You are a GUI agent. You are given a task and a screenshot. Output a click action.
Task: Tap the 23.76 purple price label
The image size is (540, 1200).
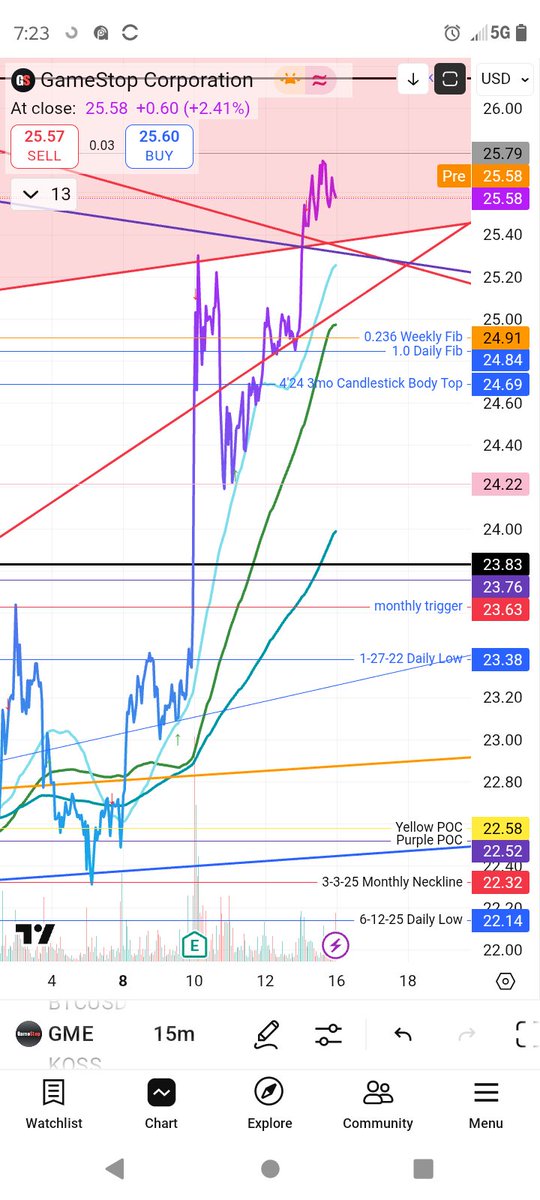click(502, 587)
